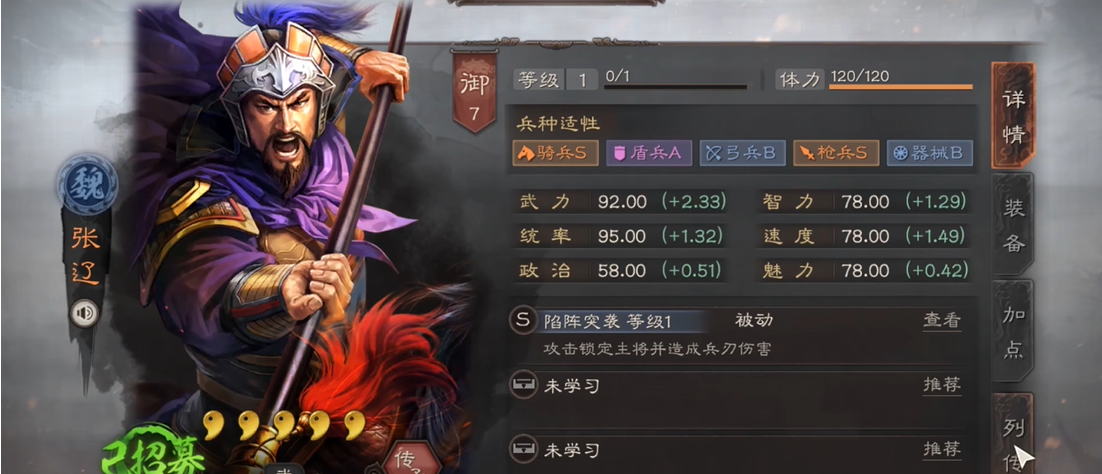Click the second empty skill slot icon

click(x=522, y=449)
